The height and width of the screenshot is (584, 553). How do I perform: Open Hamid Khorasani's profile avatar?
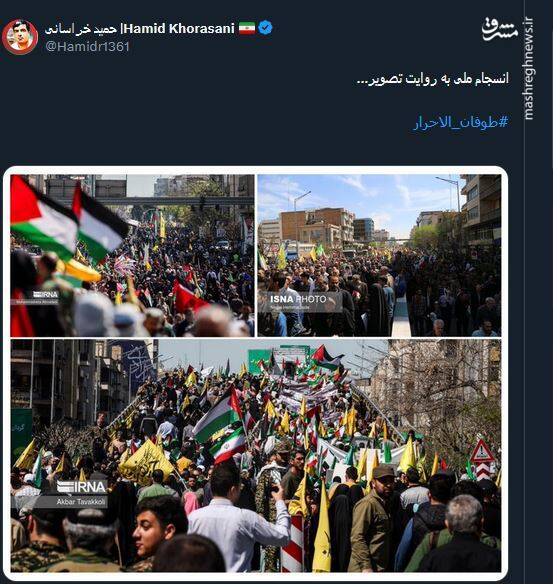(20, 37)
